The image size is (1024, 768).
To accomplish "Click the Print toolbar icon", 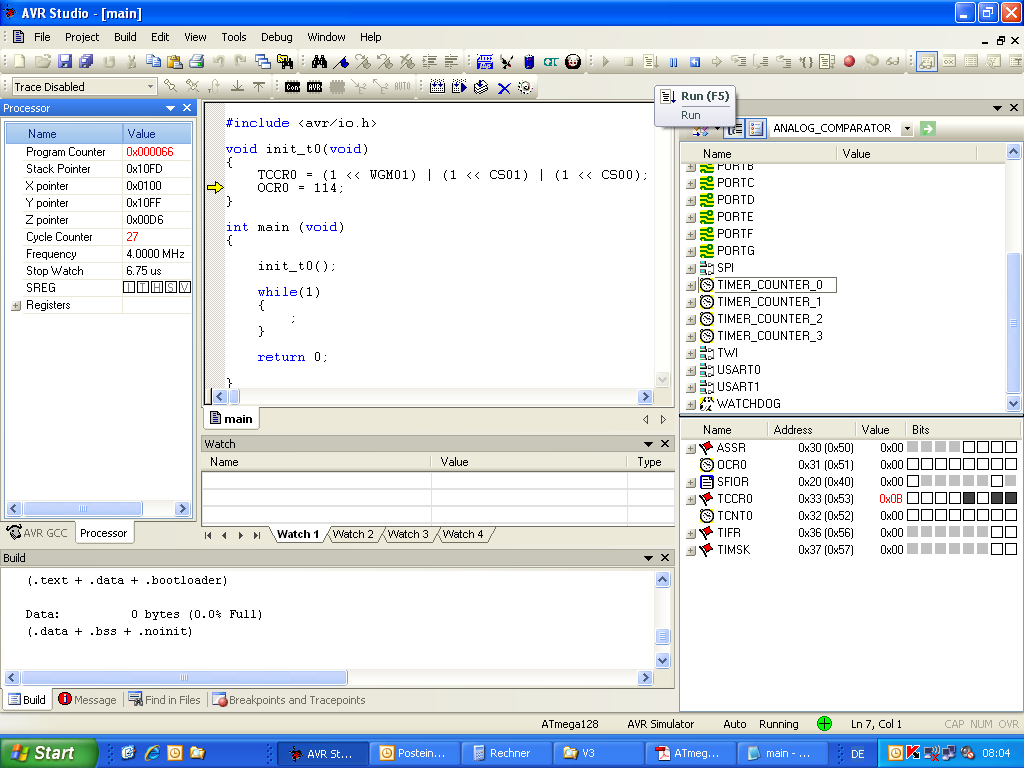I will [197, 61].
